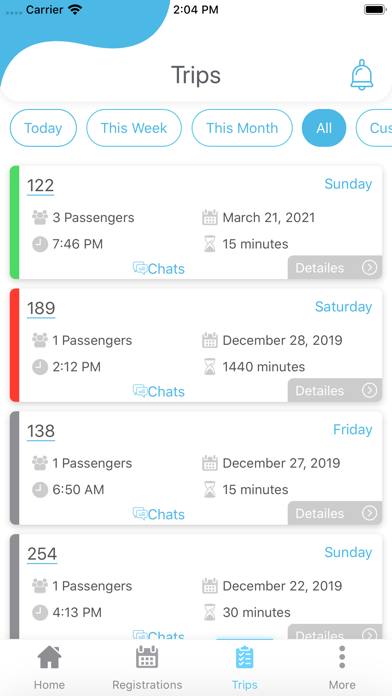Select the This Month filter

click(242, 128)
